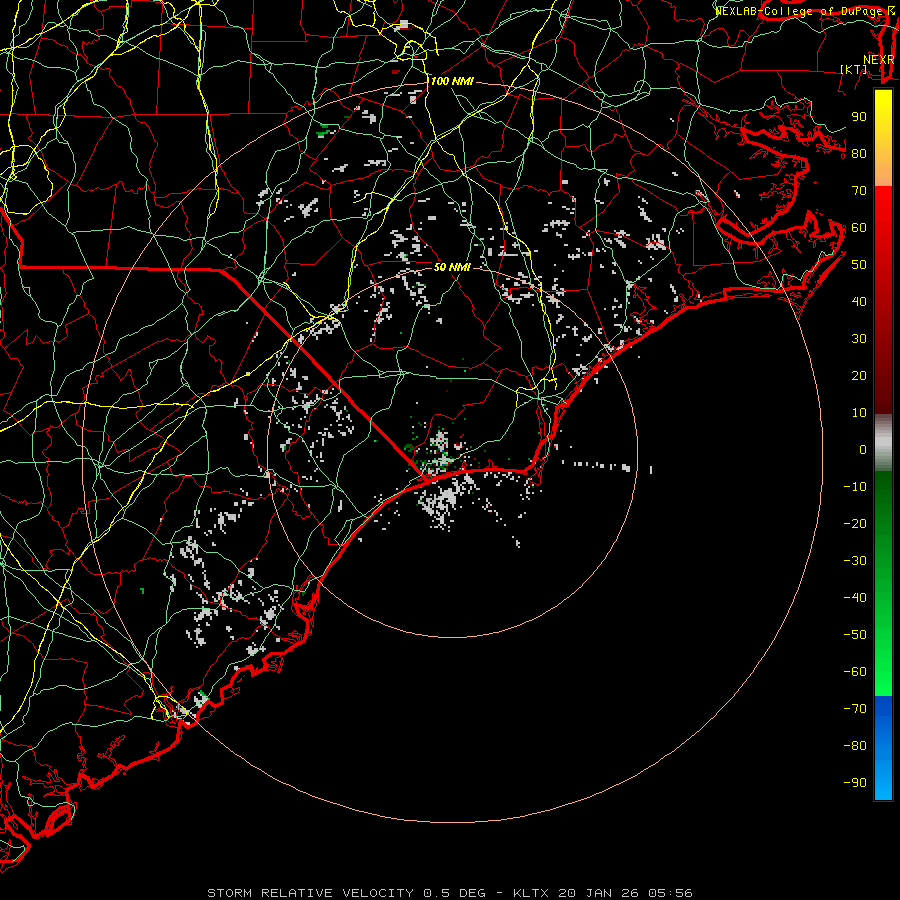Click the 100 NMI range ring label
This screenshot has height=900, width=900.
[x=452, y=82]
